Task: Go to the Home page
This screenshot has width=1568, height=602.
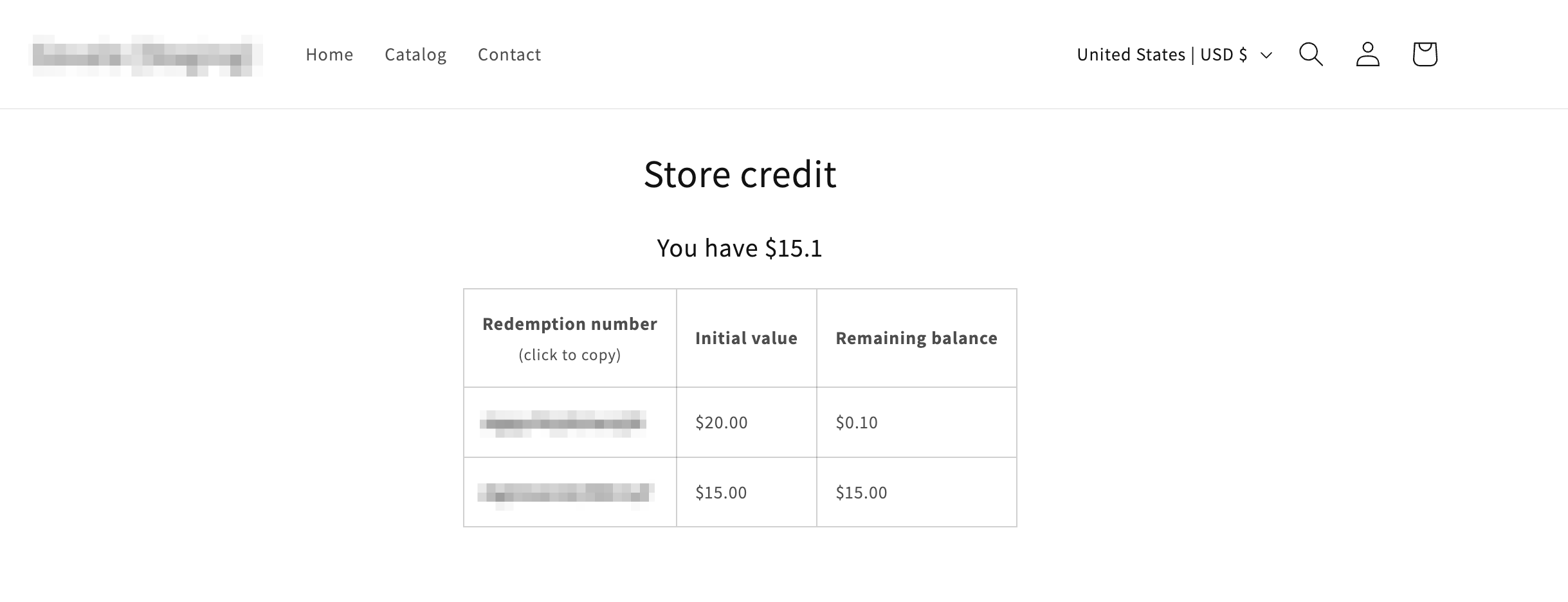Action: coord(329,55)
